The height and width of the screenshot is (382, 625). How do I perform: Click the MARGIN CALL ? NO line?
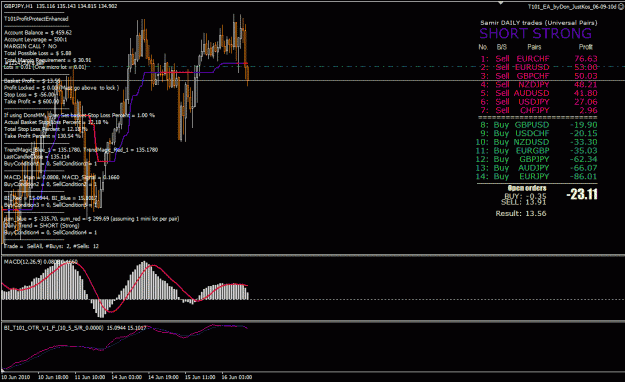(30, 46)
